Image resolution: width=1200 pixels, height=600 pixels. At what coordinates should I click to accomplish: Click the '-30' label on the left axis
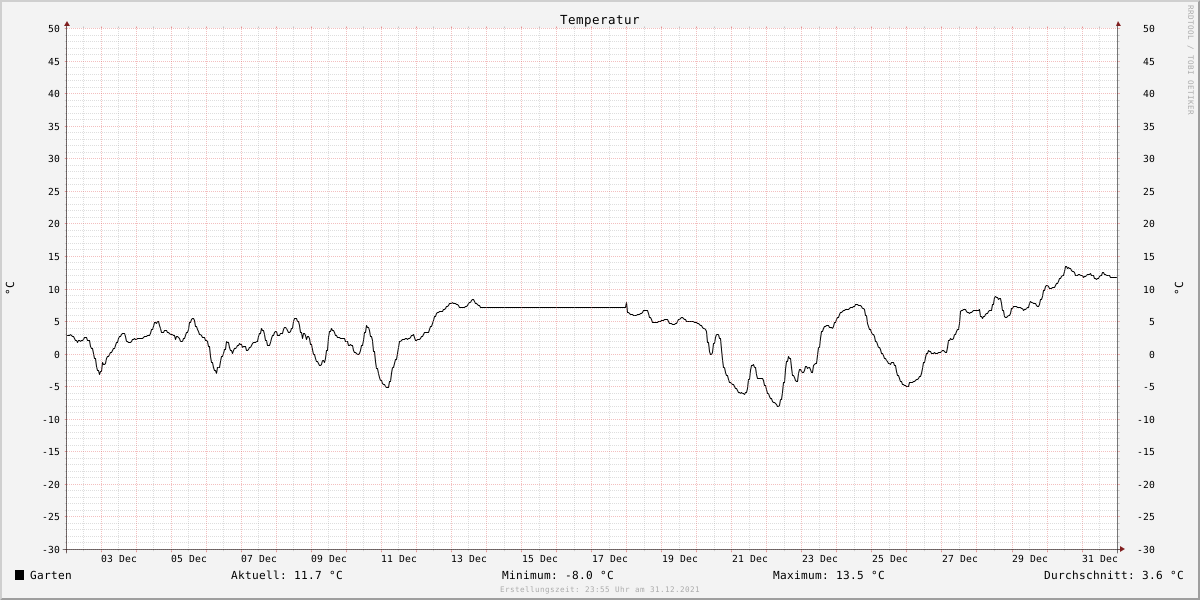click(52, 550)
